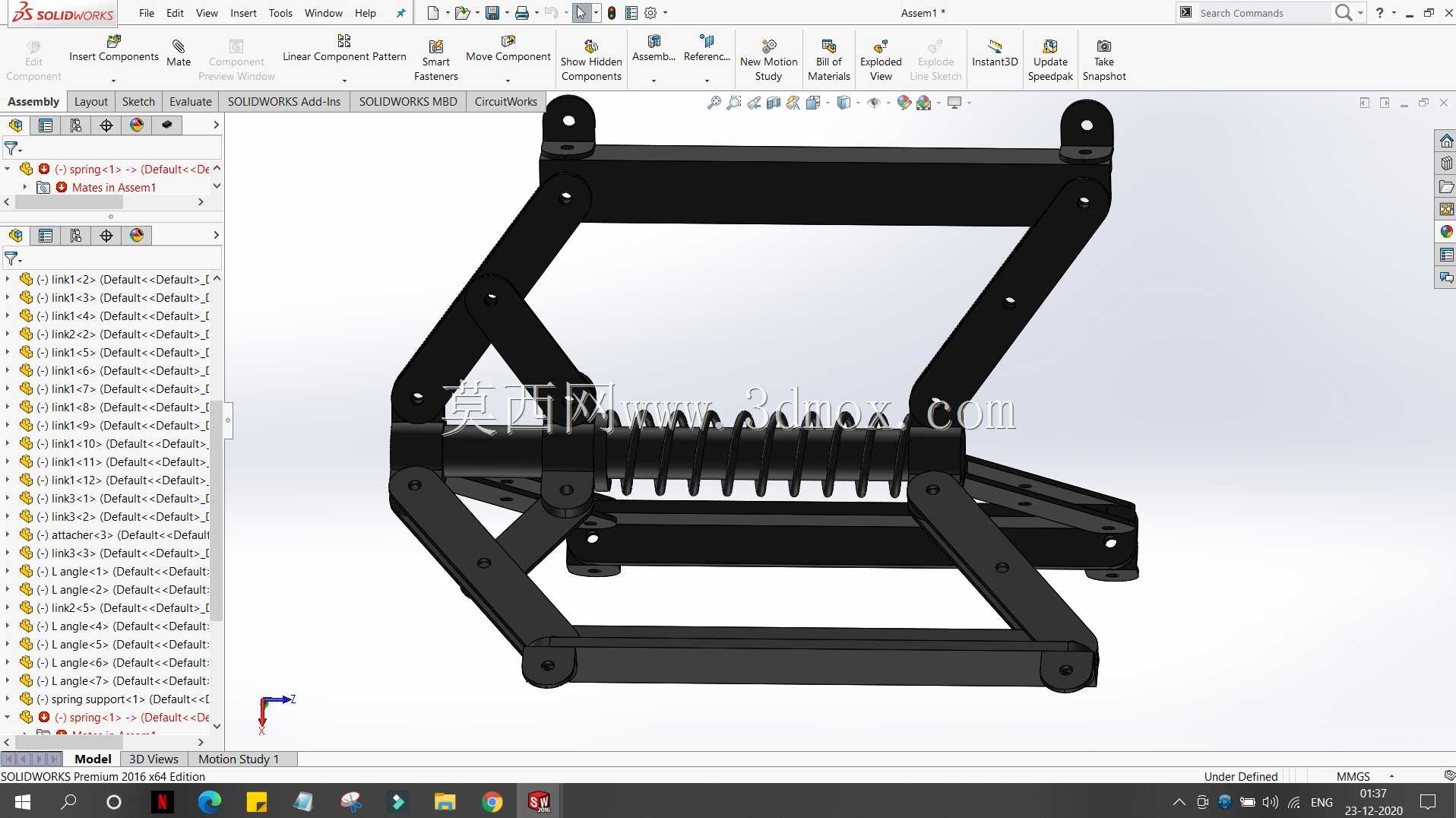
Task: Open Design Library in task pane
Action: [x=1446, y=163]
